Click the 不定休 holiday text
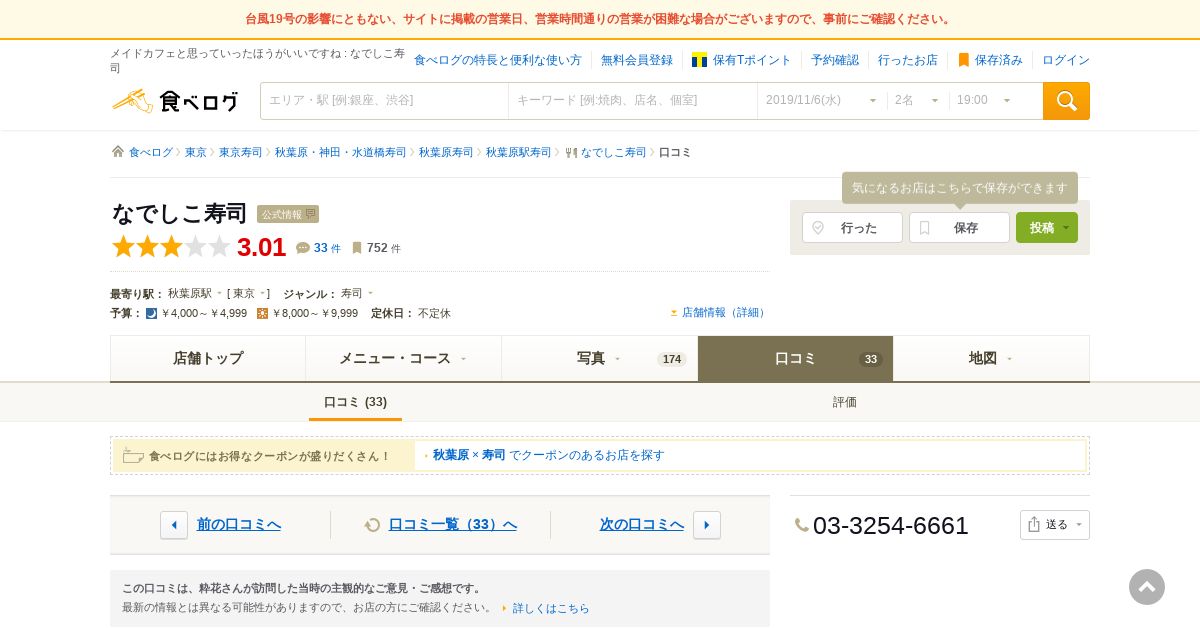The width and height of the screenshot is (1200, 630). coord(434,313)
